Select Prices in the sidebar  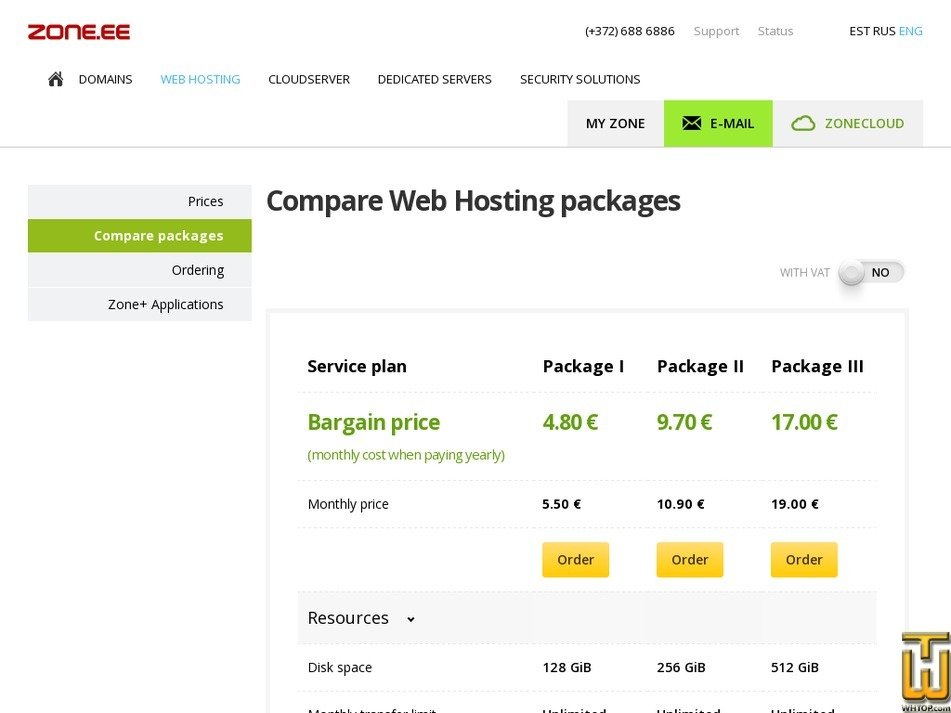205,201
